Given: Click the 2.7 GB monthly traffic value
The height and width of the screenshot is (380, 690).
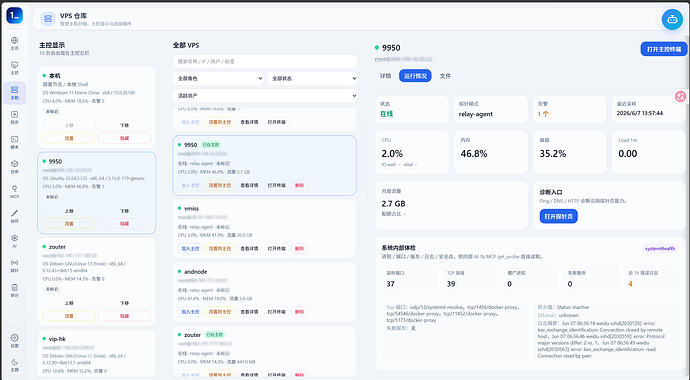Looking at the screenshot, I should pyautogui.click(x=393, y=204).
